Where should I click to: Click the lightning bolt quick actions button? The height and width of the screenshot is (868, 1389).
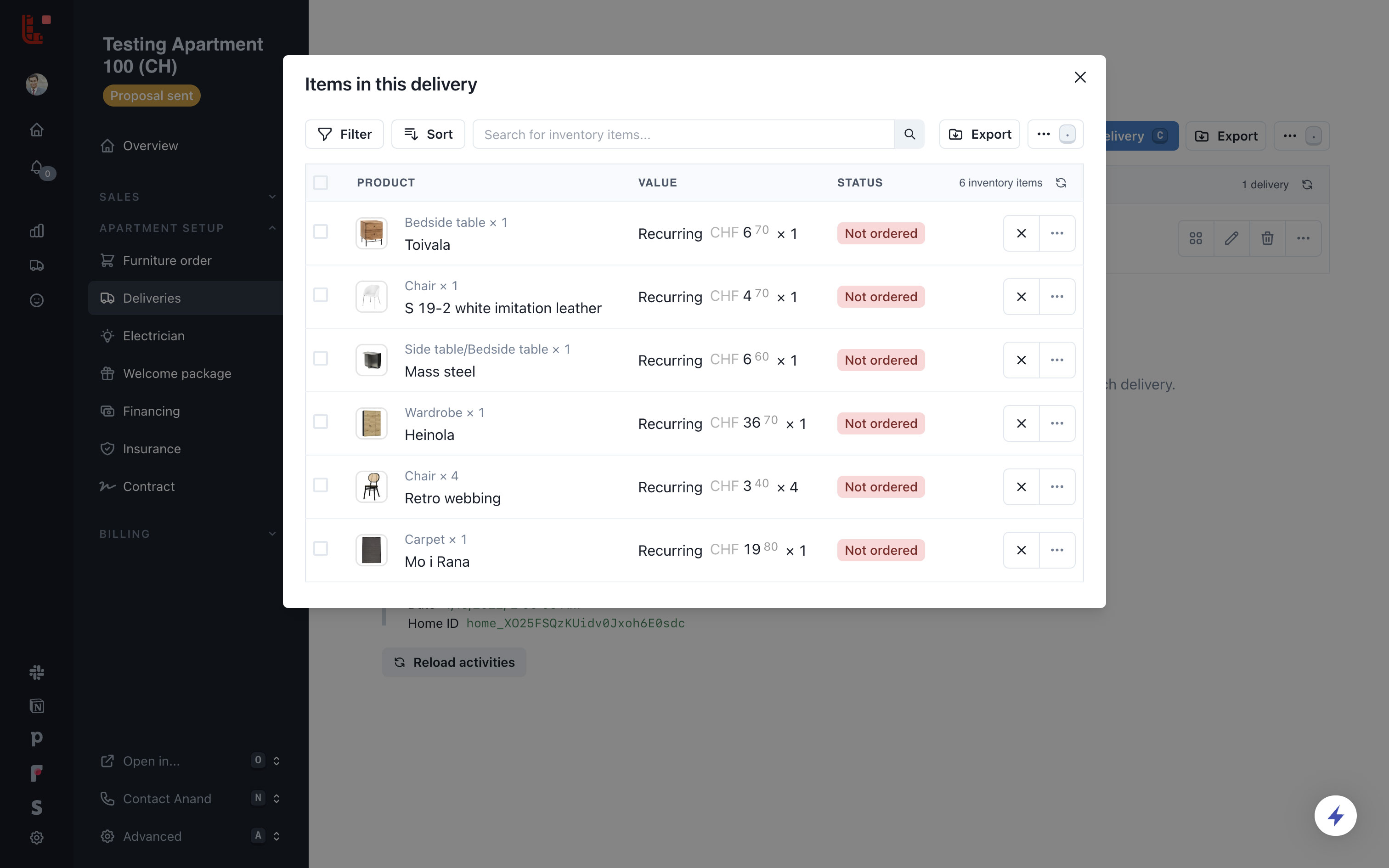(1335, 815)
